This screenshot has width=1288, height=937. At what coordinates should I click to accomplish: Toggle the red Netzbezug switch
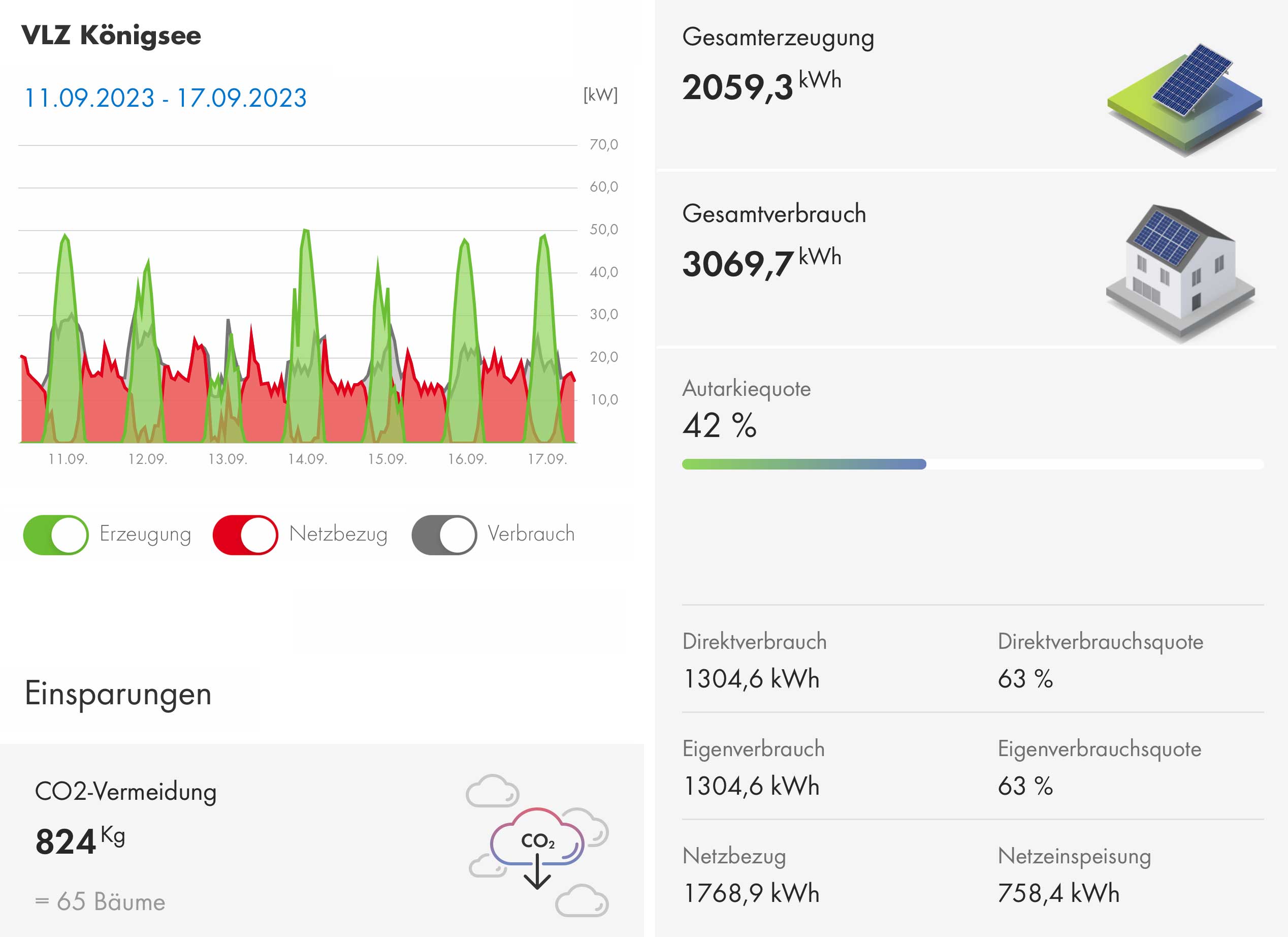tap(245, 535)
